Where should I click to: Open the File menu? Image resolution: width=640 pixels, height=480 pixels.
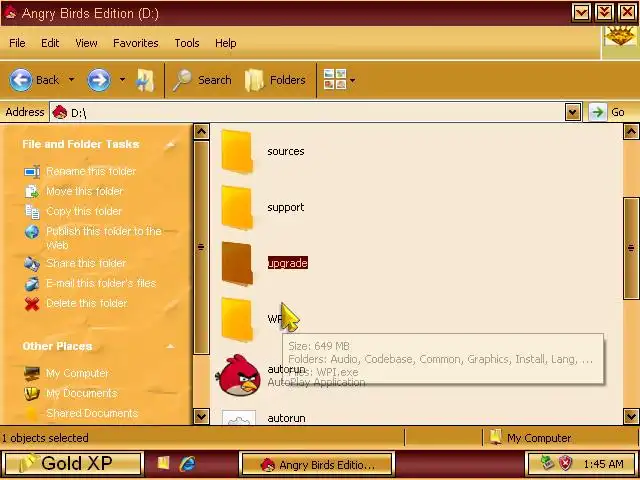[x=17, y=43]
